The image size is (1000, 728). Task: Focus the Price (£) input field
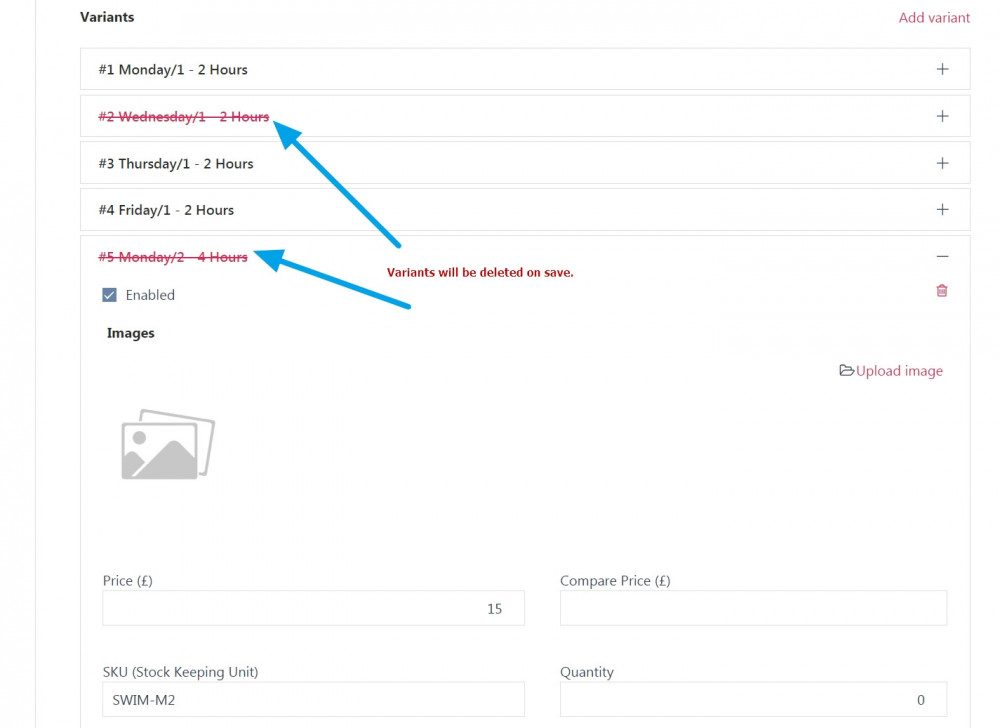(x=313, y=608)
